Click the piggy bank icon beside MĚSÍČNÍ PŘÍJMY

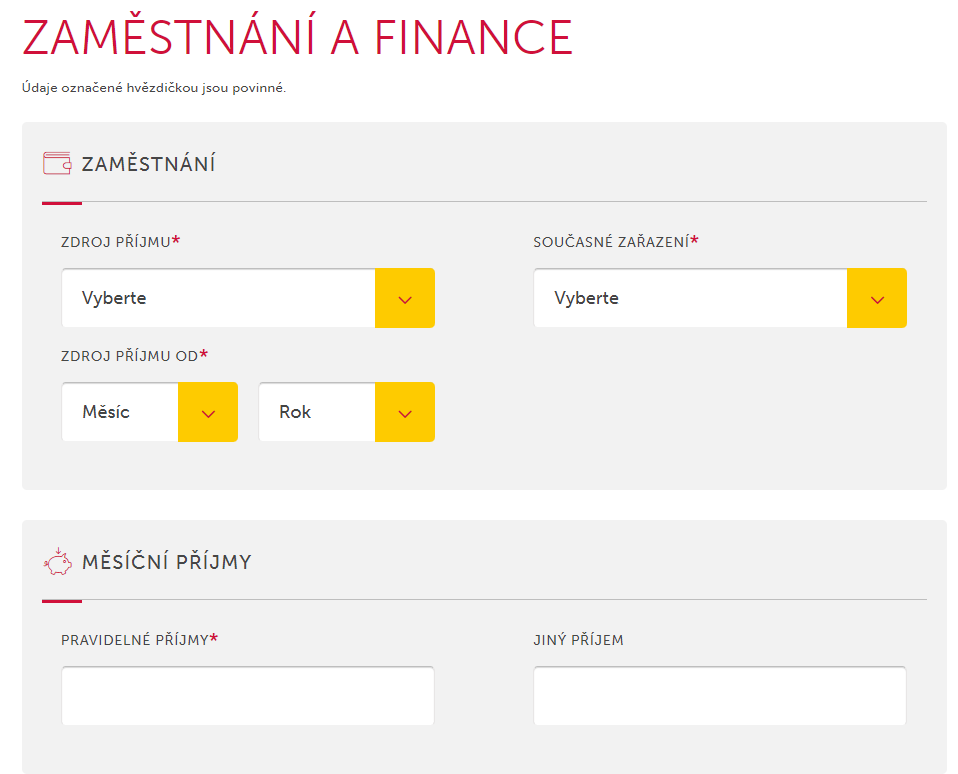coord(59,562)
